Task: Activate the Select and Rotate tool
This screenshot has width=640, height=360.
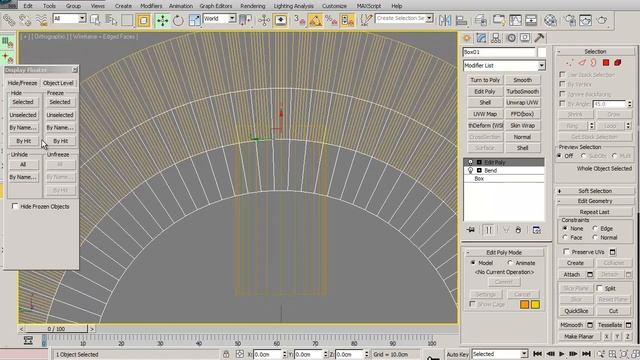Action: tap(178, 20)
